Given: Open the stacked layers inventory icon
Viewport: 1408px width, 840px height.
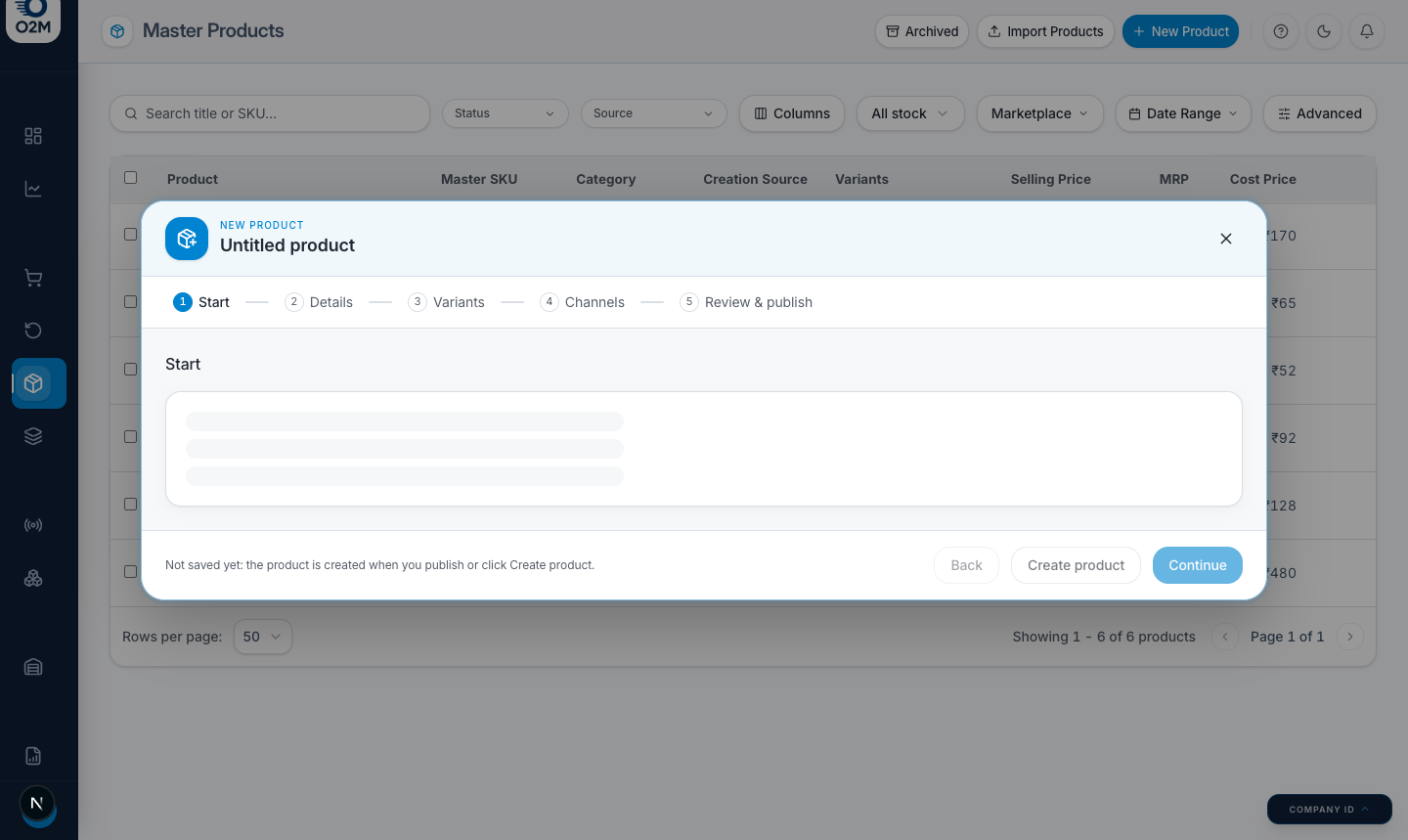Looking at the screenshot, I should click(x=33, y=436).
